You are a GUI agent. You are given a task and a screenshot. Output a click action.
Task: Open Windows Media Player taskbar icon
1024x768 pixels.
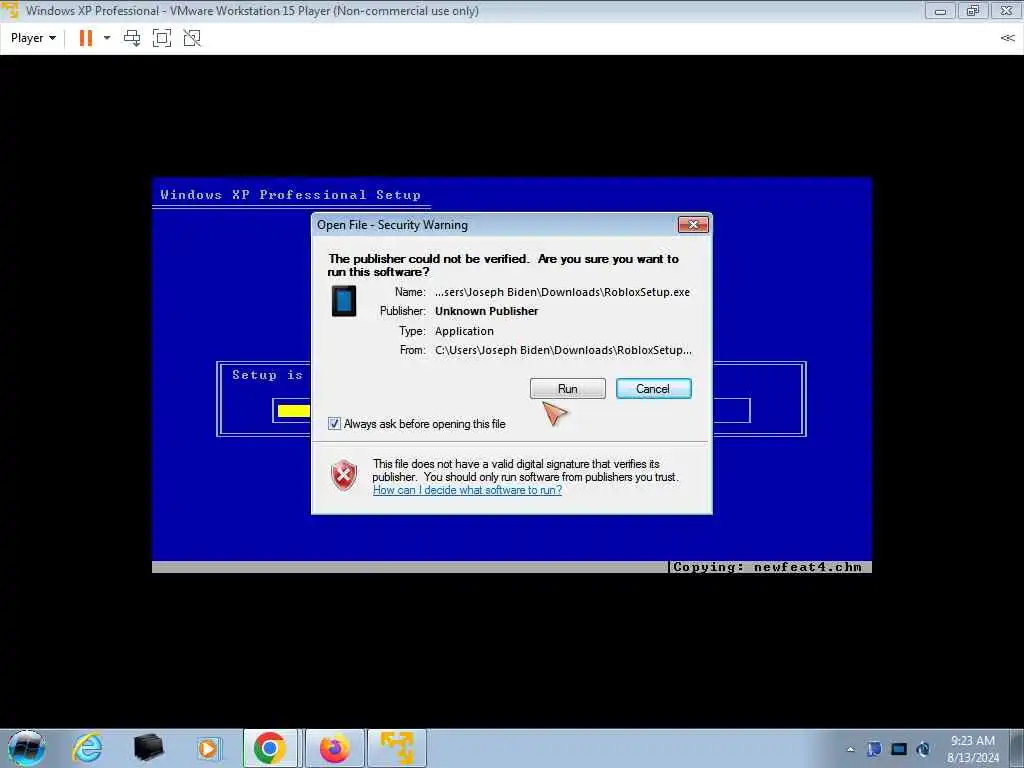point(208,748)
